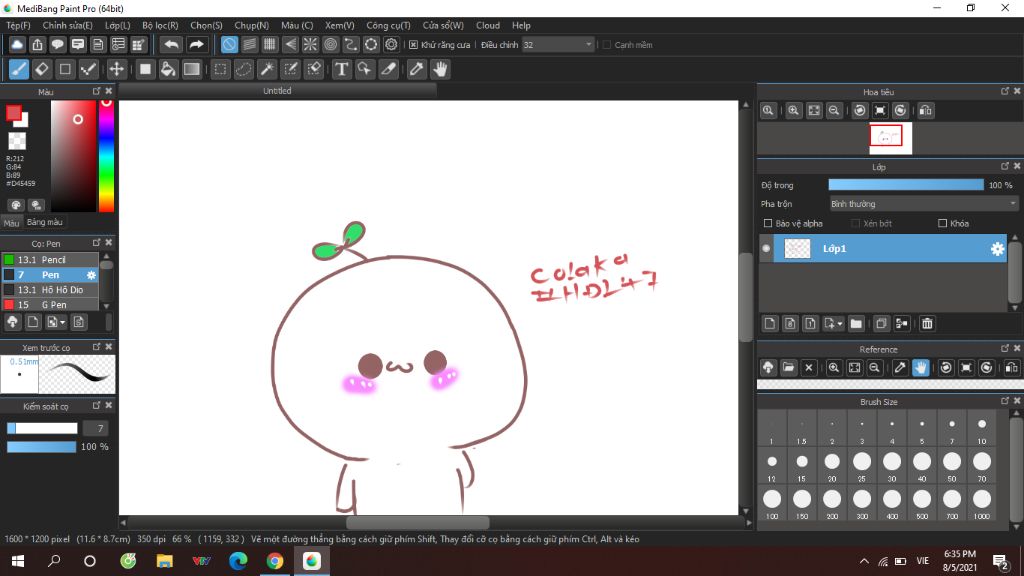1024x576 pixels.
Task: Pick brush size 100 preset
Action: click(x=772, y=503)
